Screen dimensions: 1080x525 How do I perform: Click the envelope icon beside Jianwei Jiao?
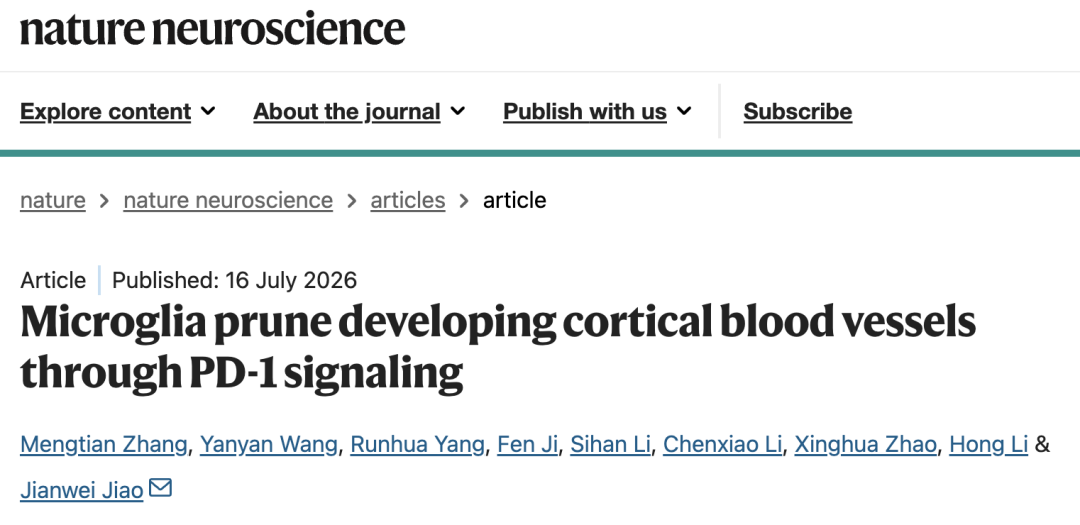[160, 488]
